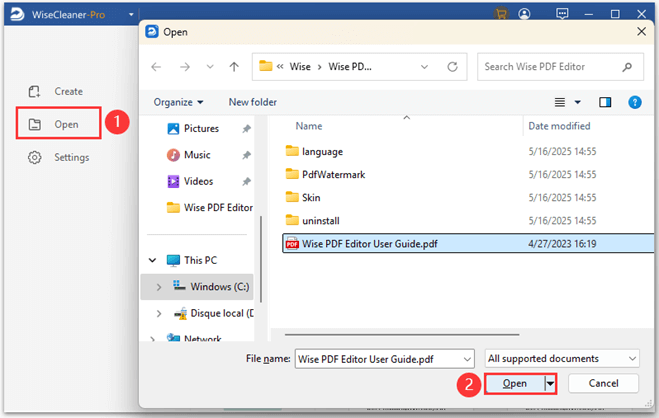Go forward in the Open dialog
Screen dimensions: 659x418
[x=185, y=67]
